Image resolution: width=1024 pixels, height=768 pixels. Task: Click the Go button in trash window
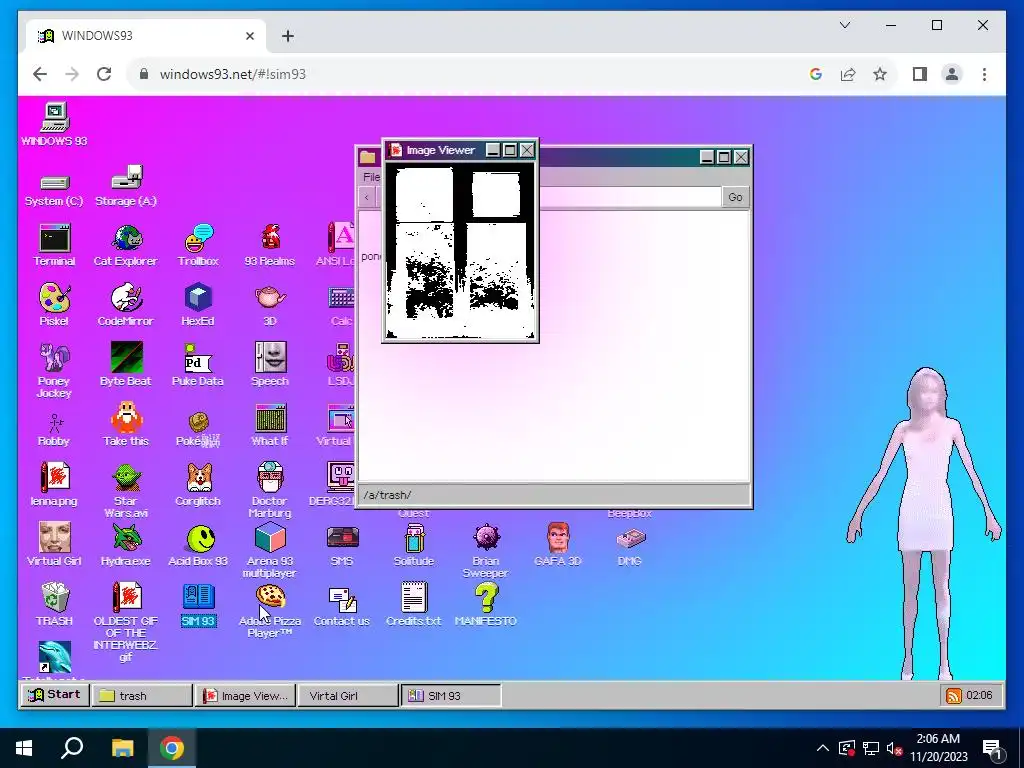(735, 197)
